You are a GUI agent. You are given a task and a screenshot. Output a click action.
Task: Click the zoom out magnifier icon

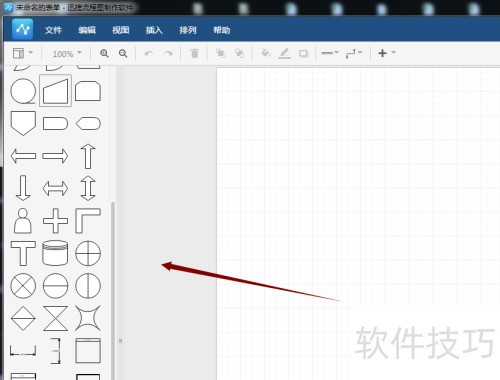click(123, 53)
